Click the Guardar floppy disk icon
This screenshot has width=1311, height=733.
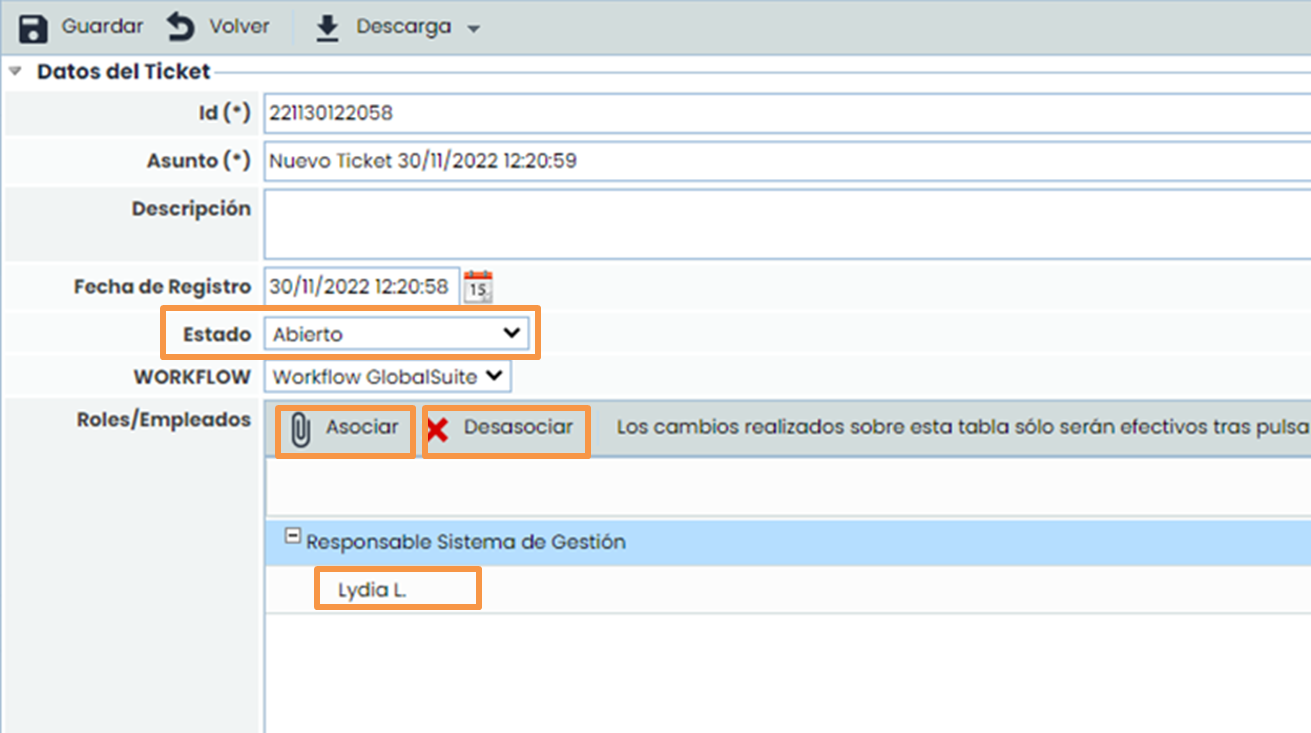point(33,28)
